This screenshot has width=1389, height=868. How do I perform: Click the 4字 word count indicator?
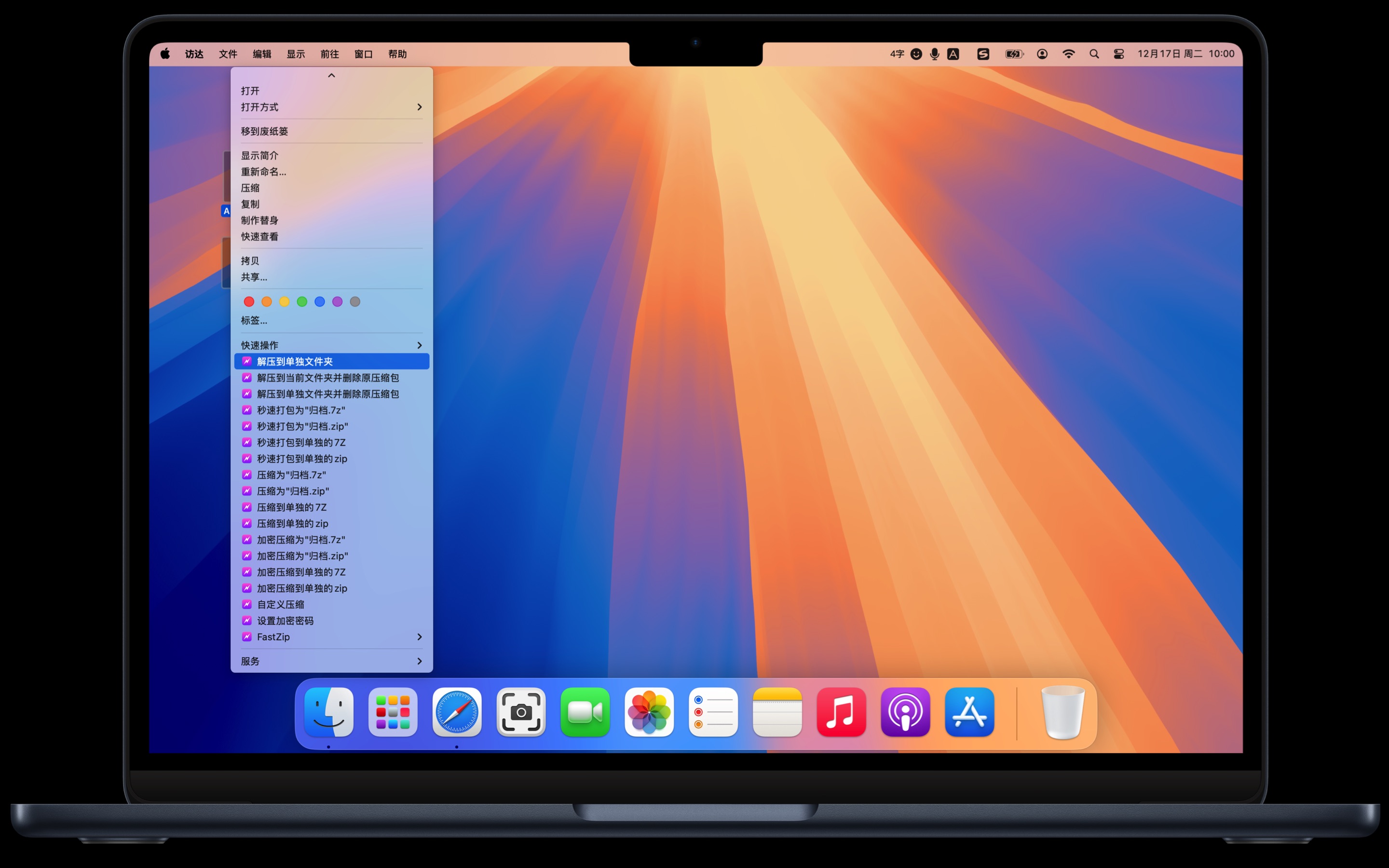click(x=897, y=54)
